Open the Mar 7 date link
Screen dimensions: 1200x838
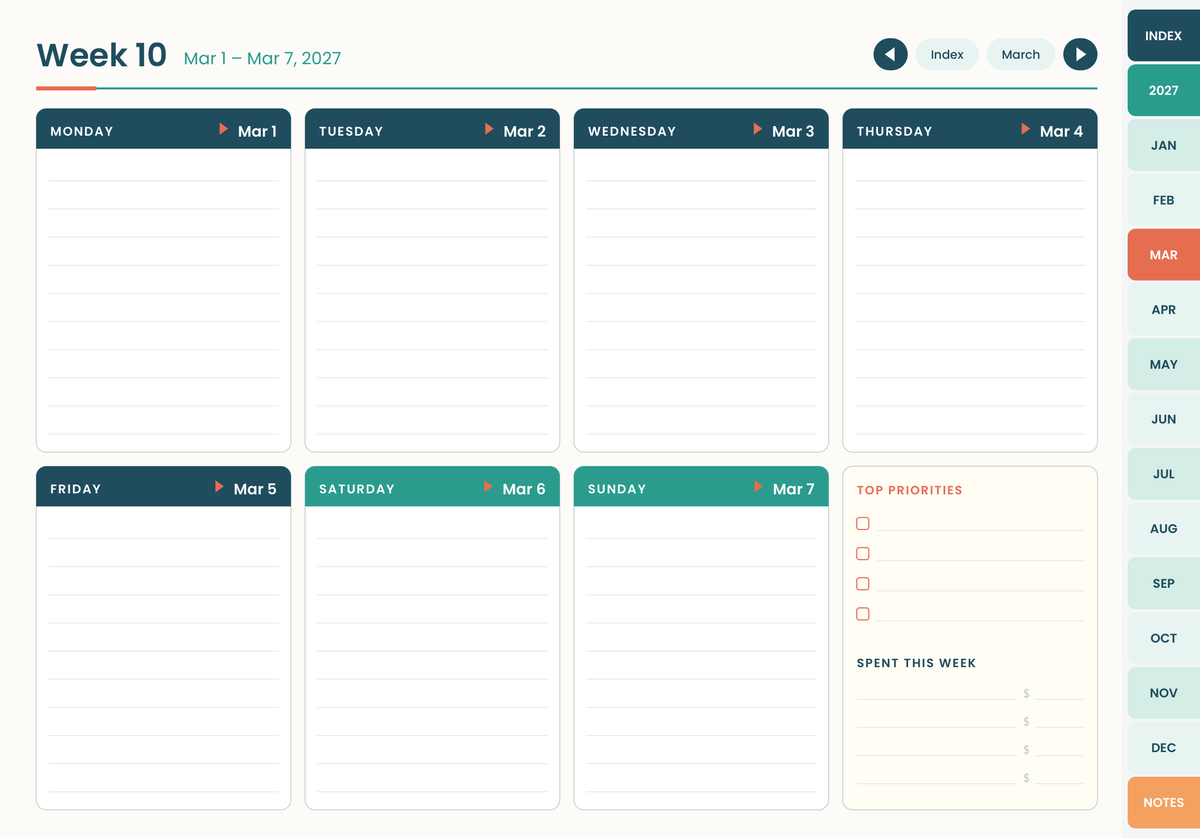pos(794,489)
